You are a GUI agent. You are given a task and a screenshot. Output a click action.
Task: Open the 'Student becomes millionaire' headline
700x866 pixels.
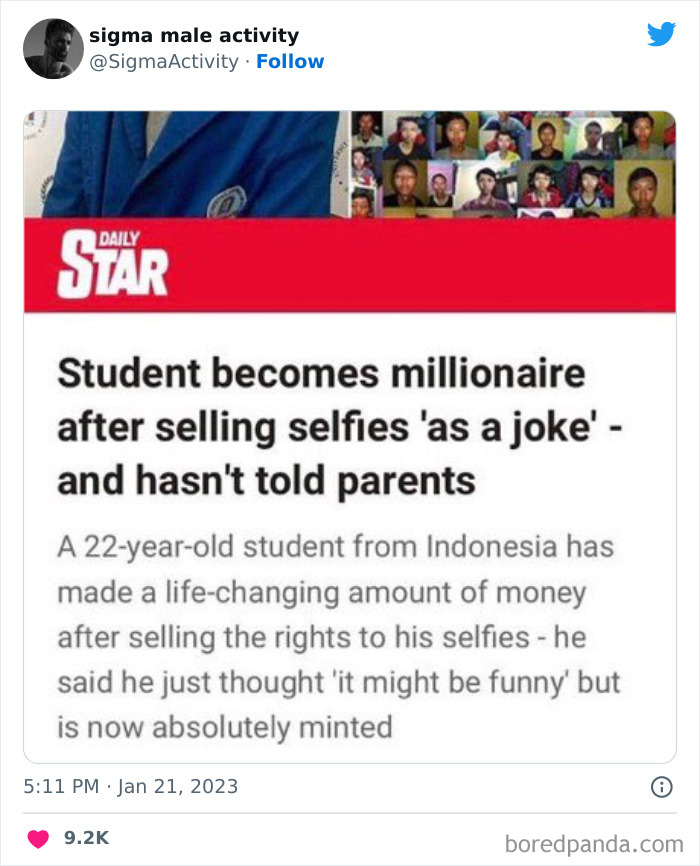pyautogui.click(x=321, y=428)
